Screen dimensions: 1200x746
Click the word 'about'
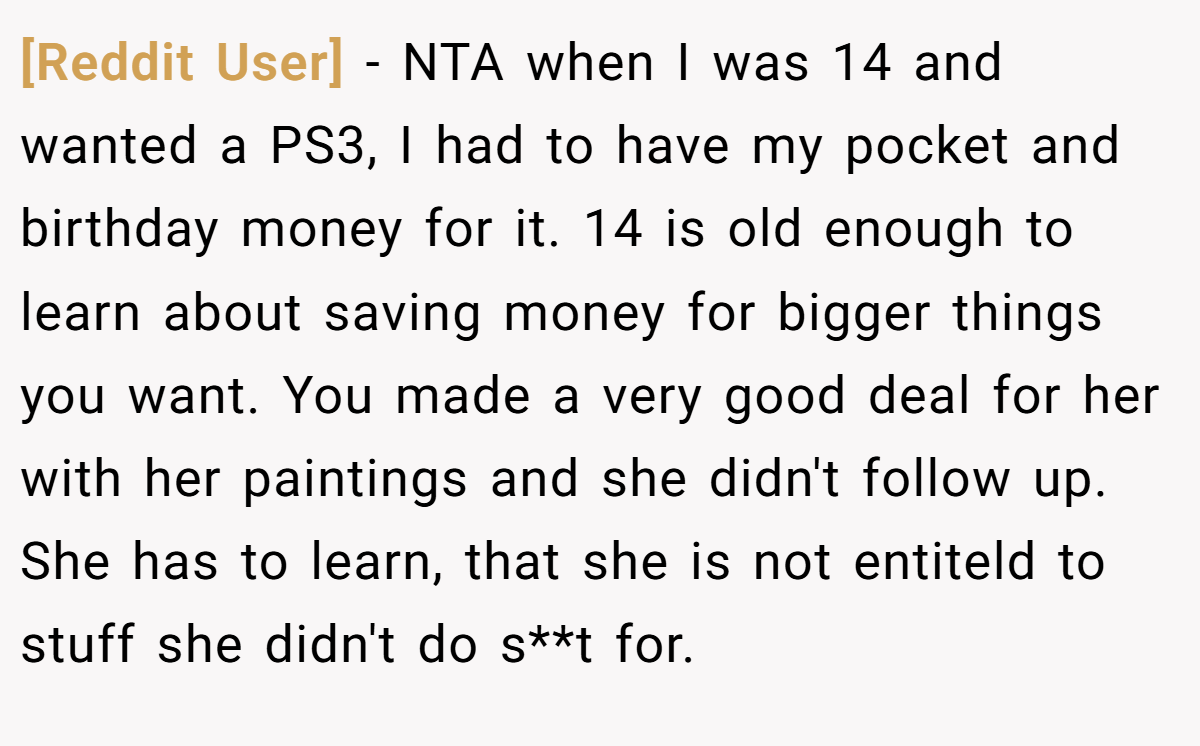232,314
